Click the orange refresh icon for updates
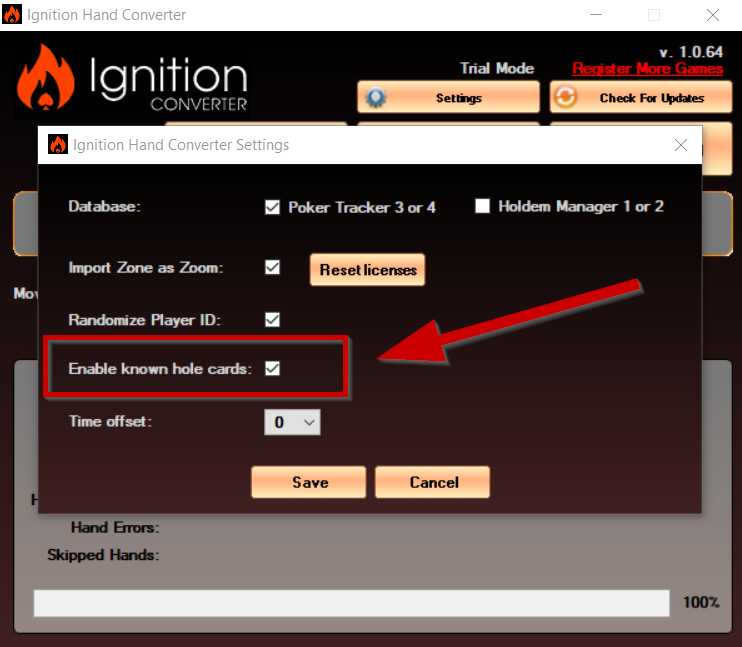742x647 pixels. point(565,97)
